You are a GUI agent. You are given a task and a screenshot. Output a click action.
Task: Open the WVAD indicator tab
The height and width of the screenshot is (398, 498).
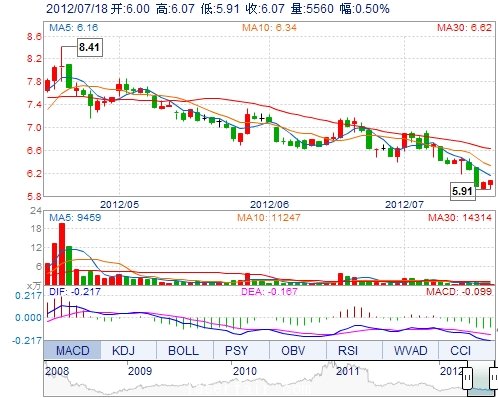[x=410, y=350]
